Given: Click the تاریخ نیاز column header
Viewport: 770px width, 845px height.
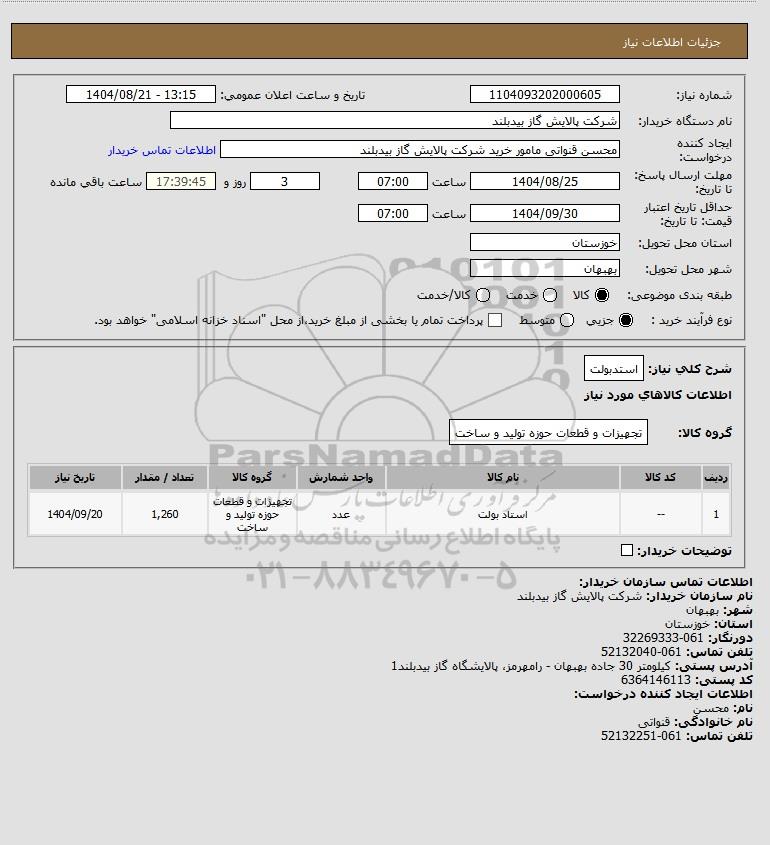Looking at the screenshot, I should point(75,477).
